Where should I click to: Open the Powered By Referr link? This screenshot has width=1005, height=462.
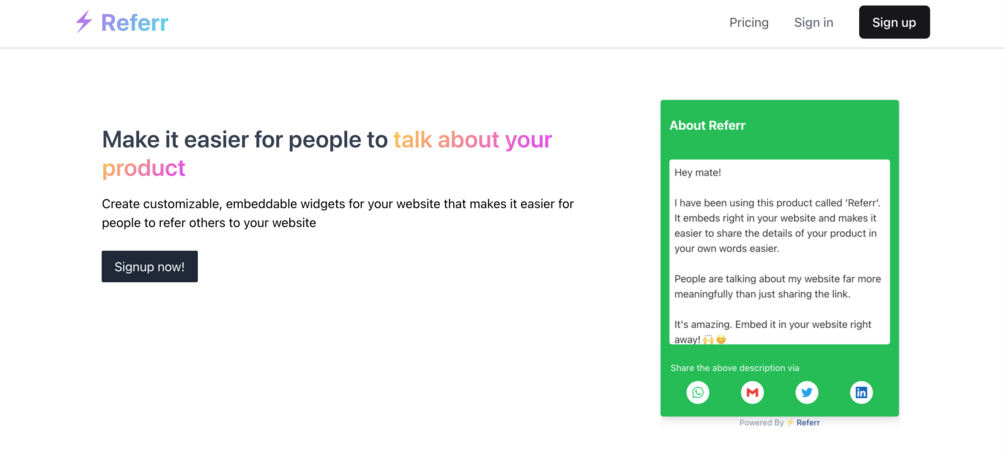coord(808,423)
